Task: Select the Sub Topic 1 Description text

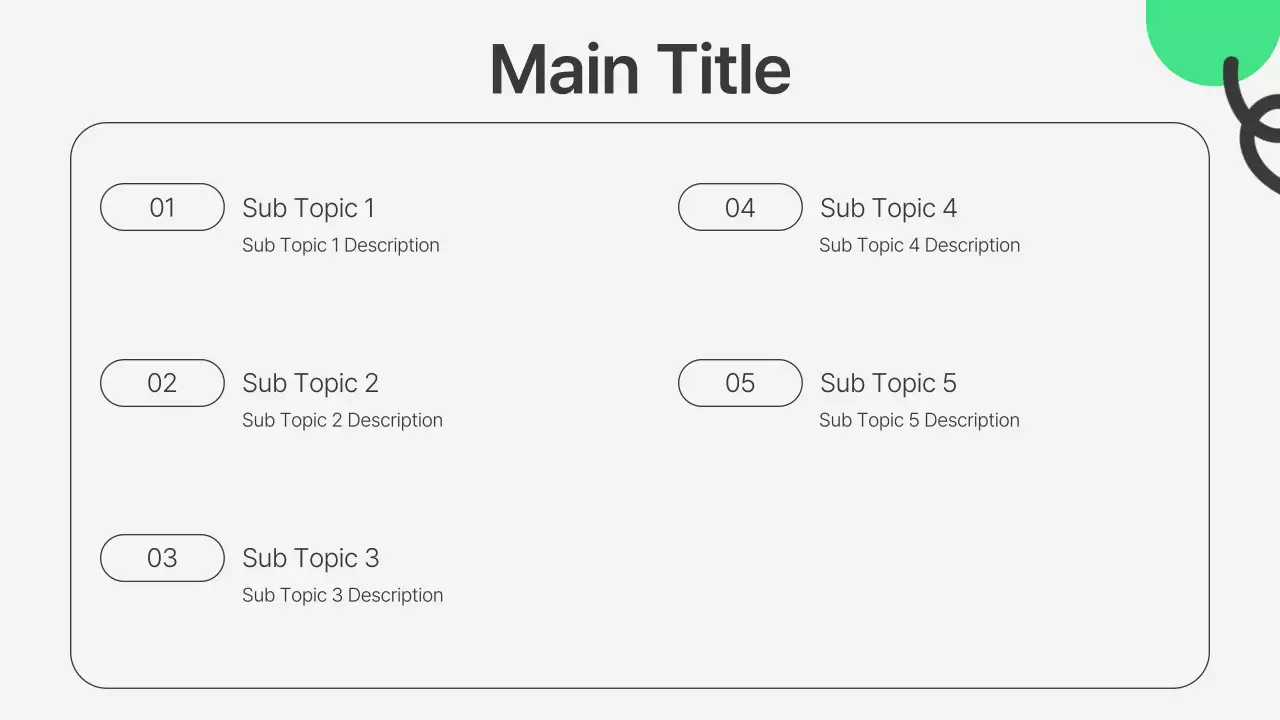Action: coord(340,245)
